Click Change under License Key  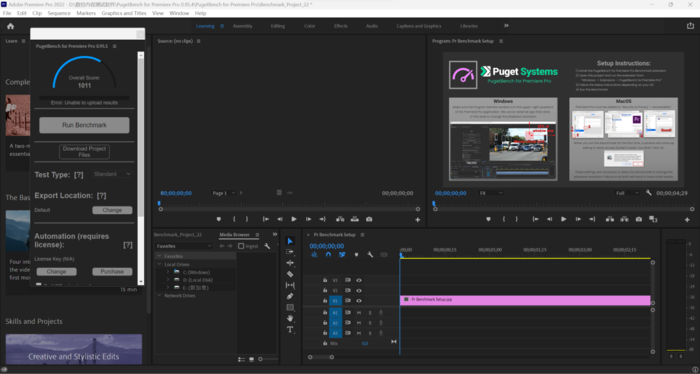click(56, 271)
